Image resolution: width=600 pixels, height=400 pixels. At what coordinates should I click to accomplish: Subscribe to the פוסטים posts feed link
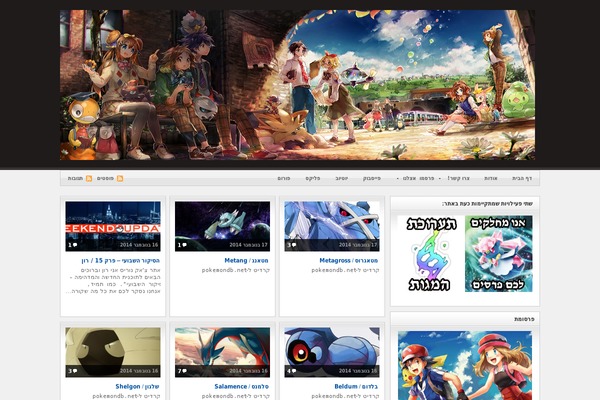coord(105,178)
